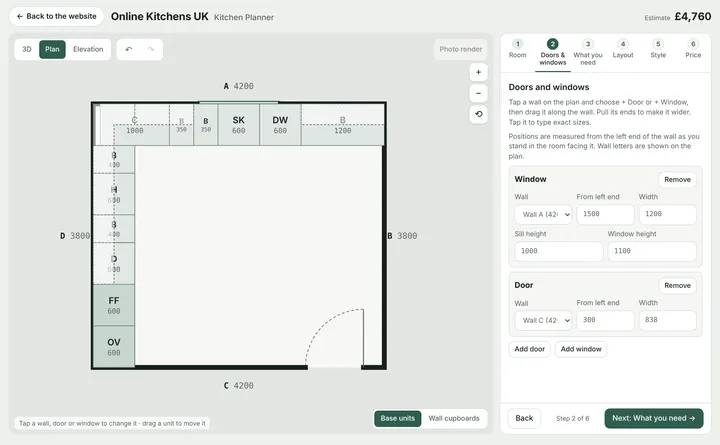
Task: Edit Door Width field 838
Action: tap(667, 321)
